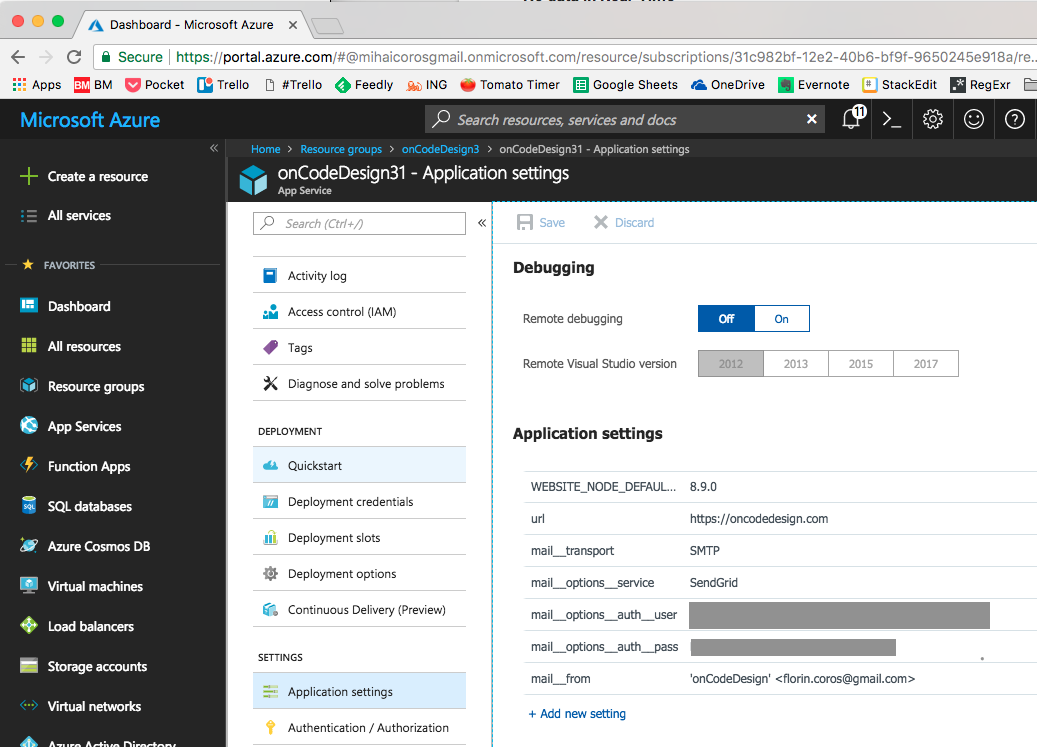This screenshot has height=747, width=1037.
Task: Click the mail__from setting value
Action: click(x=802, y=679)
